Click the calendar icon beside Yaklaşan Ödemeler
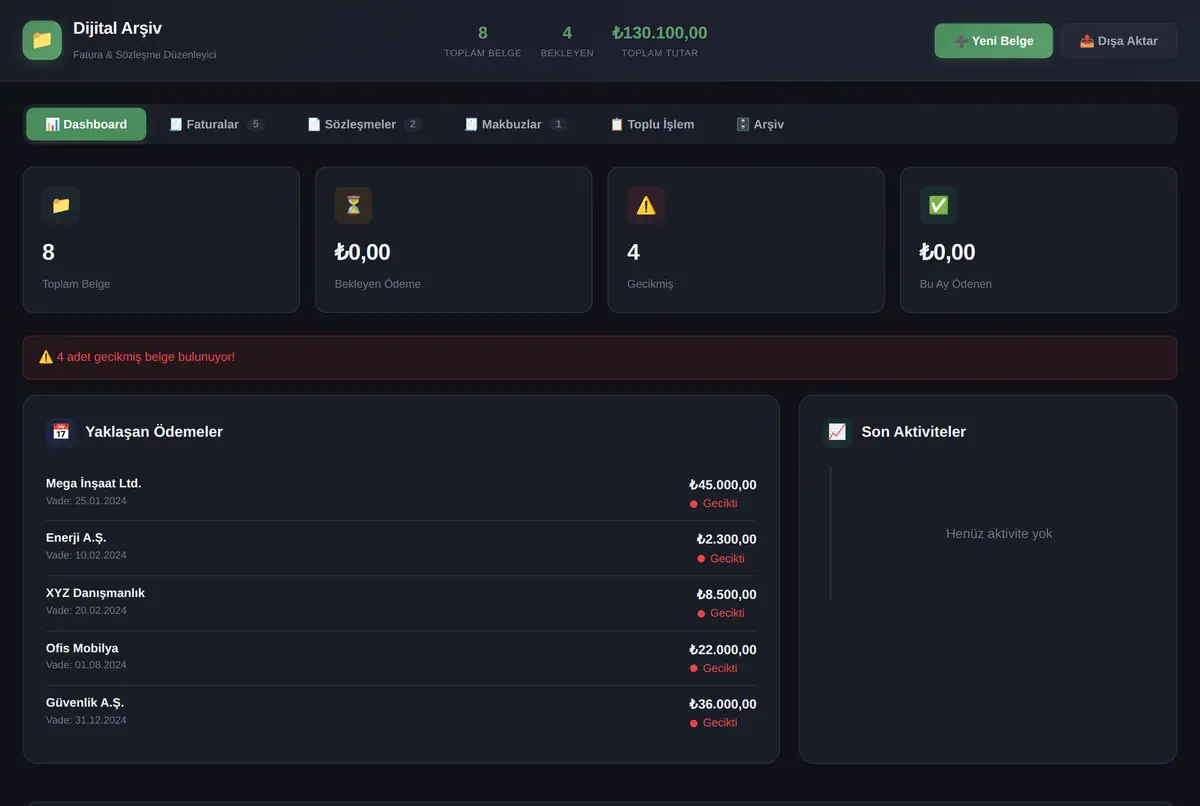This screenshot has width=1200, height=806. click(x=61, y=432)
